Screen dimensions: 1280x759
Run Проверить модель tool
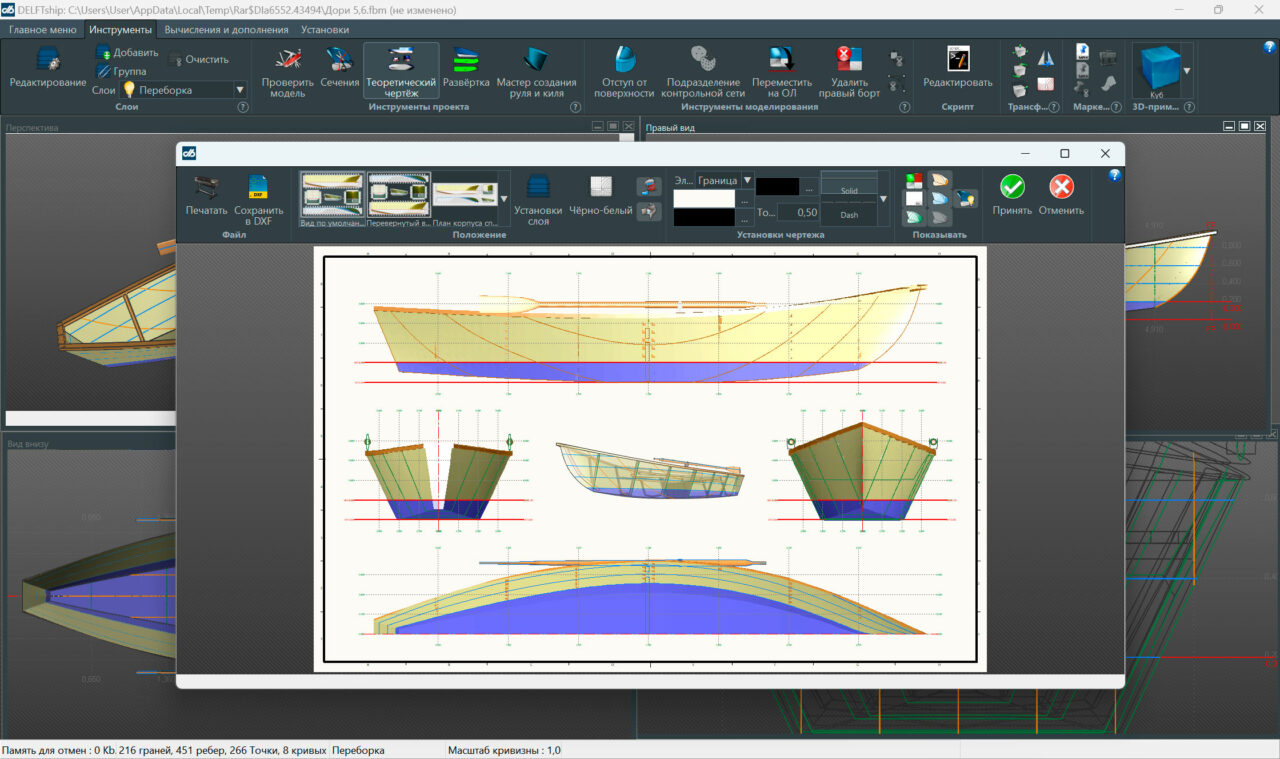287,72
